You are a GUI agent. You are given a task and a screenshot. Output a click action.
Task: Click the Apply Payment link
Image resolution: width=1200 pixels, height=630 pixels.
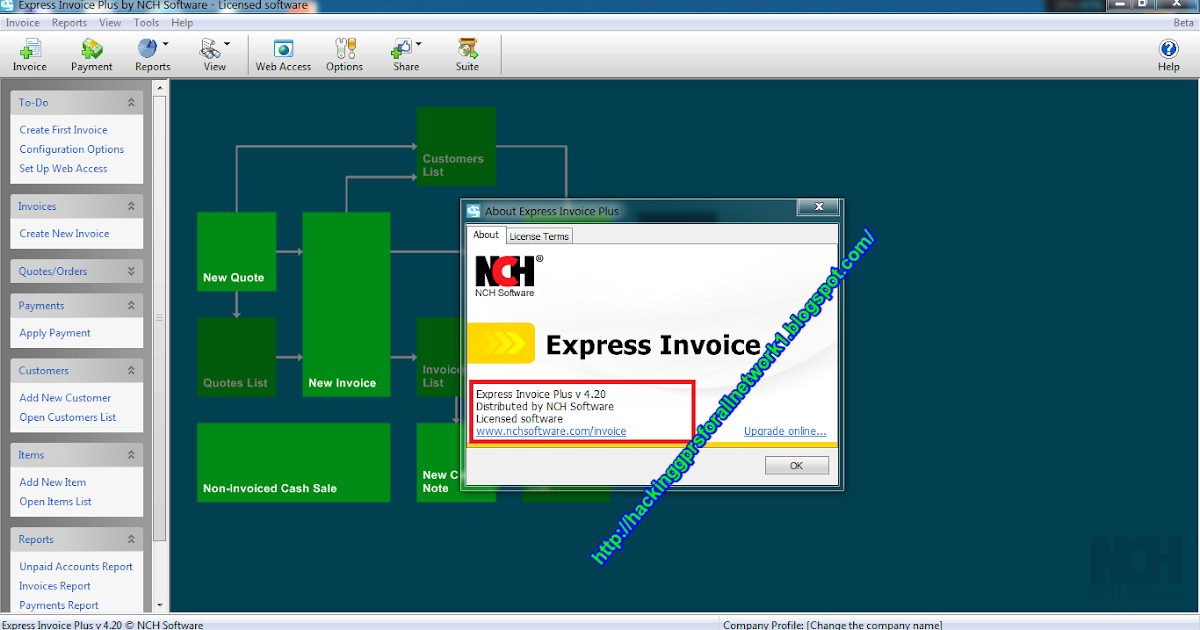55,333
